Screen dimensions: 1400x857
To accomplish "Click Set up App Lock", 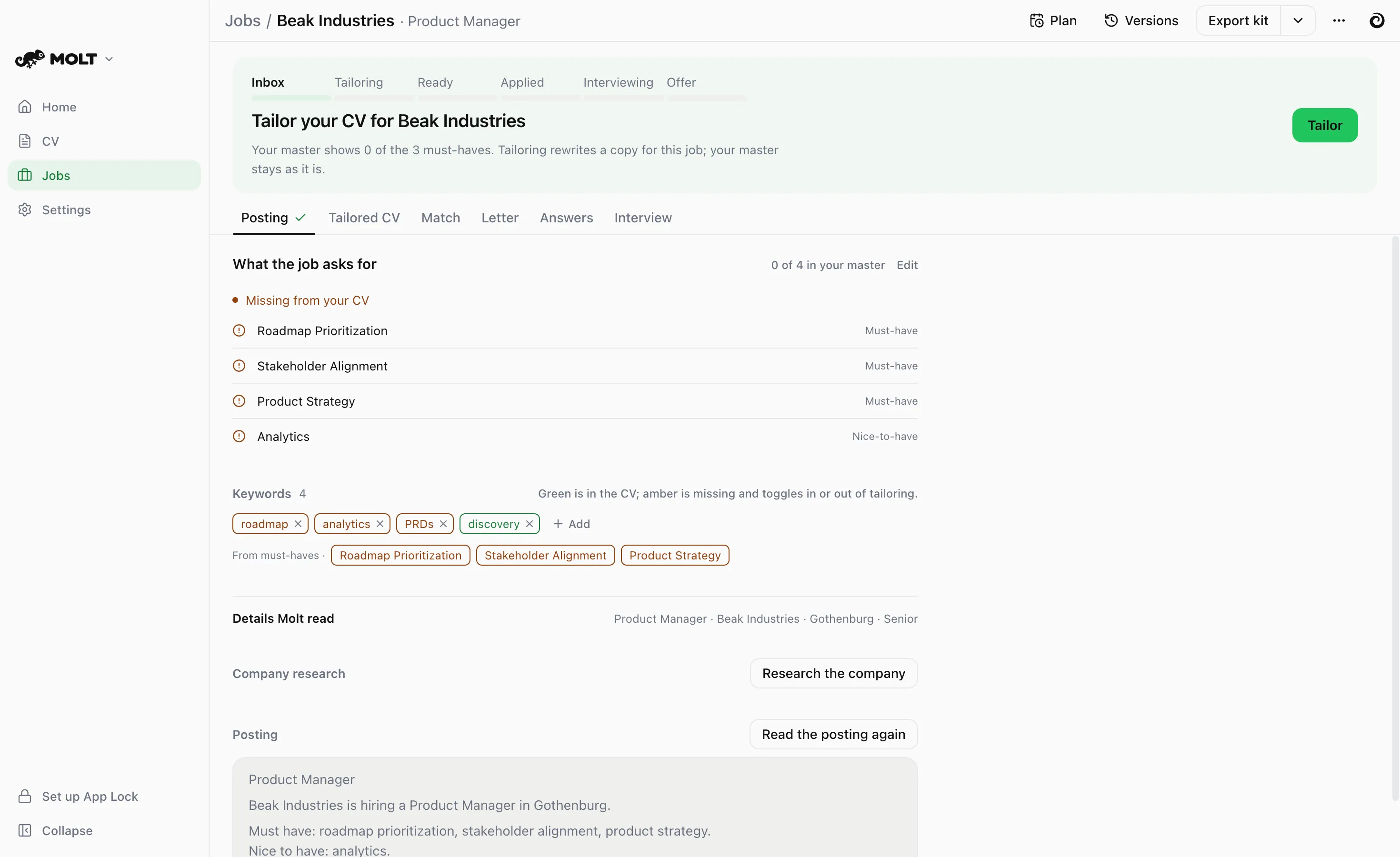I will [x=104, y=796].
